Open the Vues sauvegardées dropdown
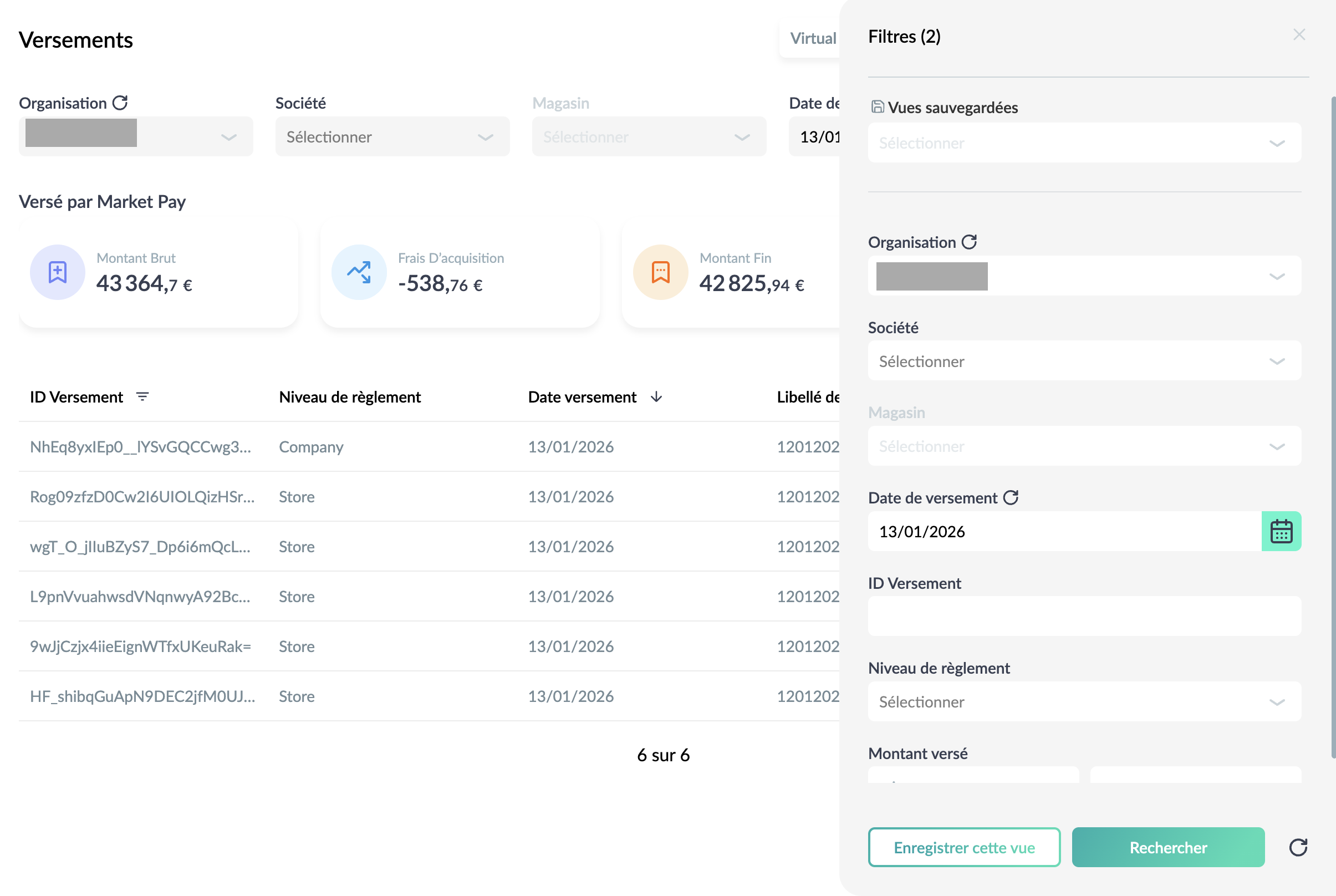 [x=1084, y=143]
